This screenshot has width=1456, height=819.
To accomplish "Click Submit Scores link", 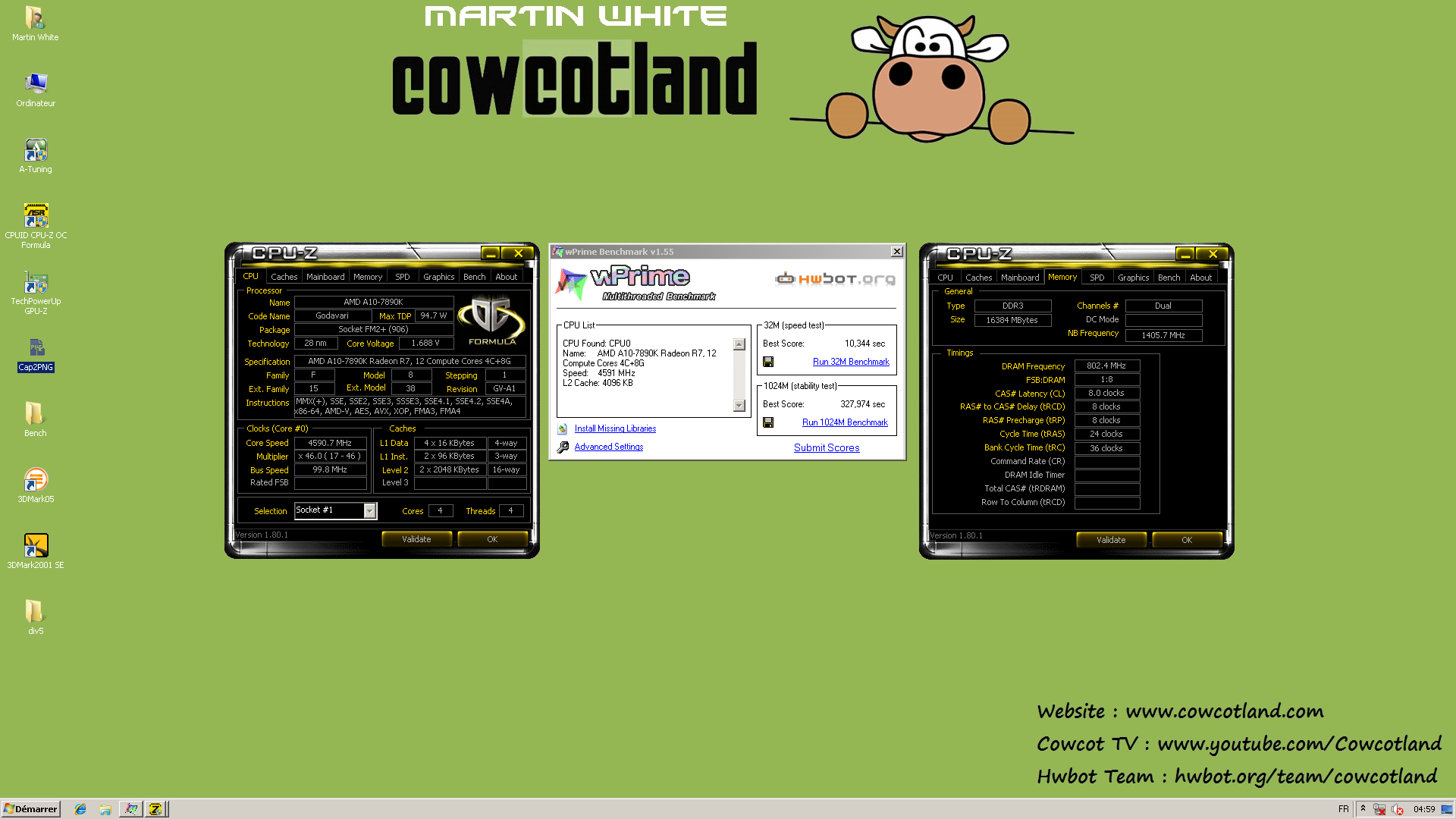I will click(827, 448).
